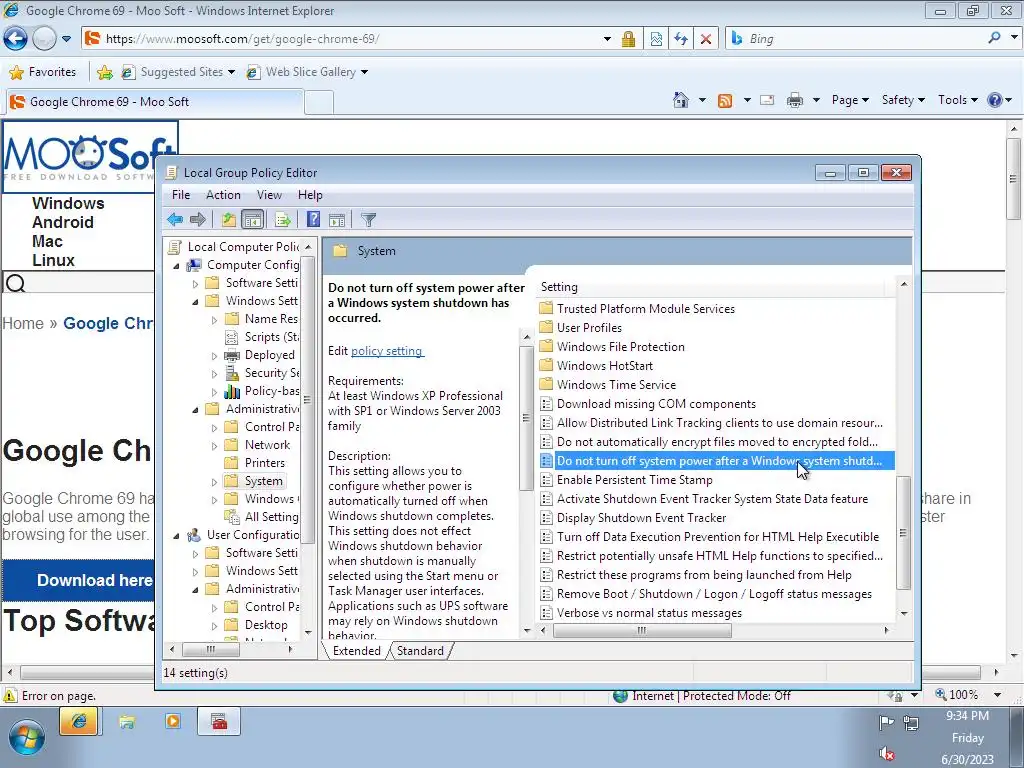Click the Windows category link
Screen dimensions: 1024x768
click(x=68, y=203)
